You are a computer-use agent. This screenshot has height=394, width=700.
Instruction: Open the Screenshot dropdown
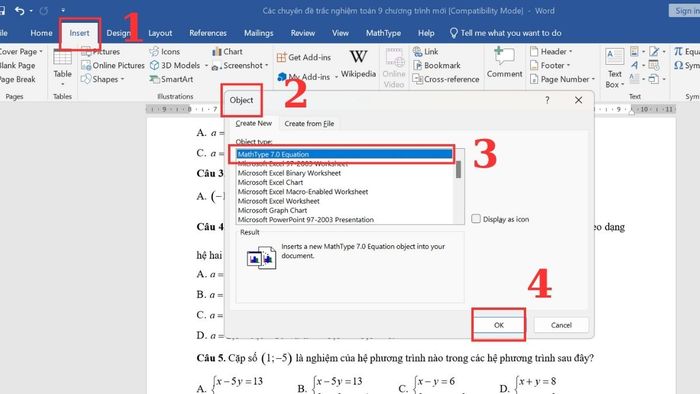point(240,66)
